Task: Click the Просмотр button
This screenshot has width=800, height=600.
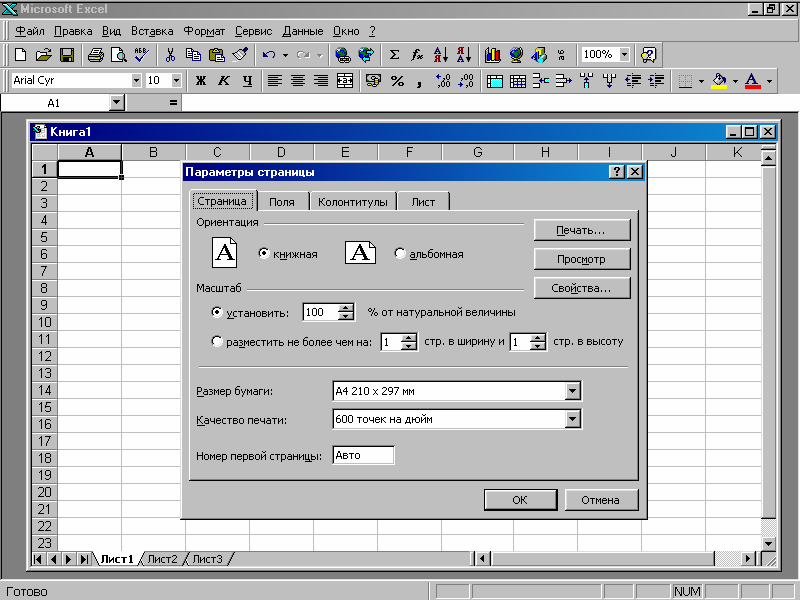Action: pyautogui.click(x=582, y=259)
